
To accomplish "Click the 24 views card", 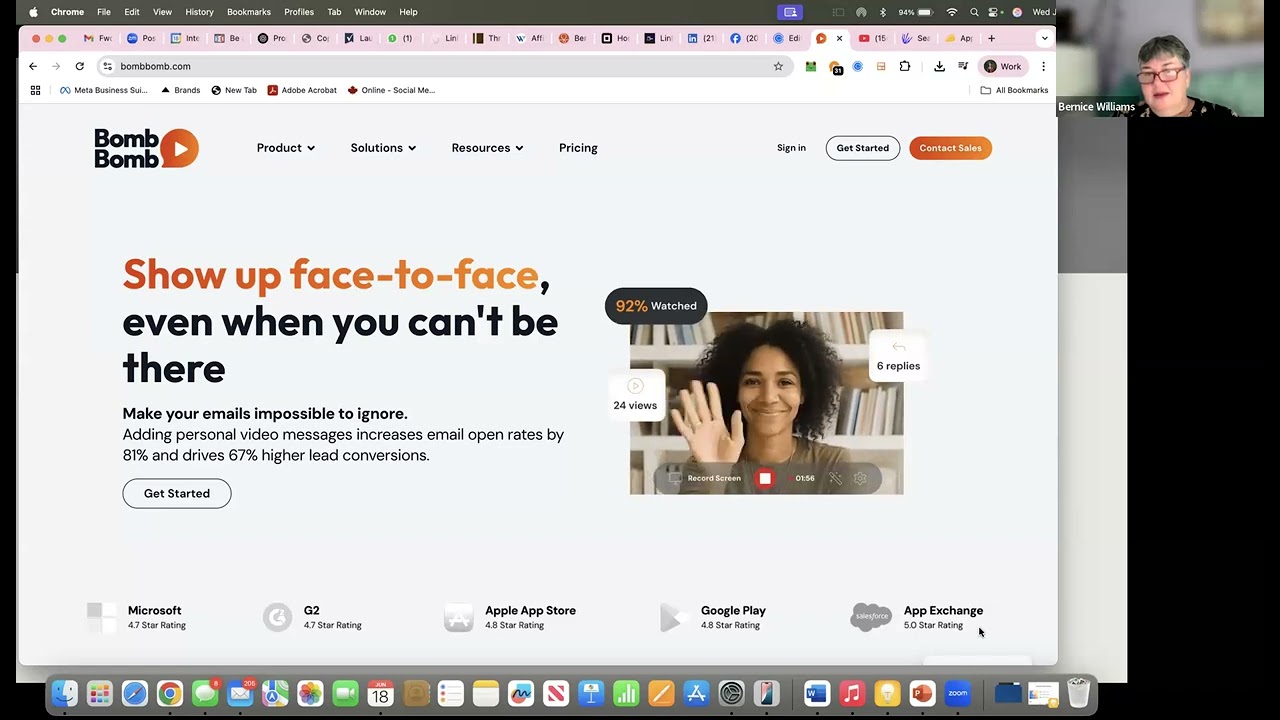I will [635, 395].
